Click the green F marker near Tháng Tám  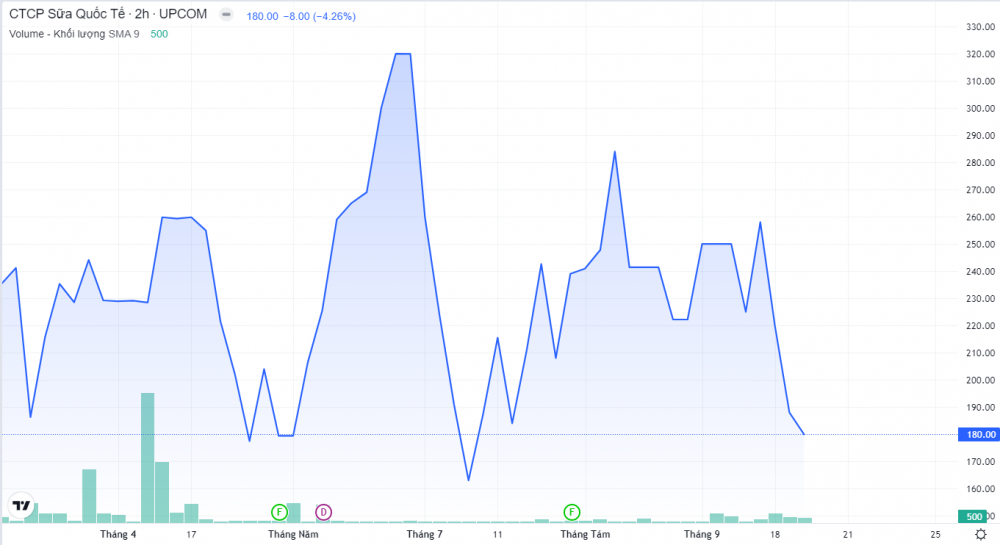point(572,512)
